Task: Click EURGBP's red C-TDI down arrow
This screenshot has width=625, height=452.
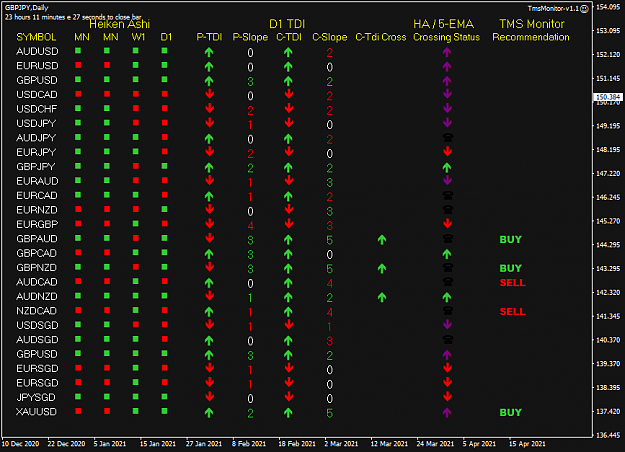Action: tap(289, 223)
